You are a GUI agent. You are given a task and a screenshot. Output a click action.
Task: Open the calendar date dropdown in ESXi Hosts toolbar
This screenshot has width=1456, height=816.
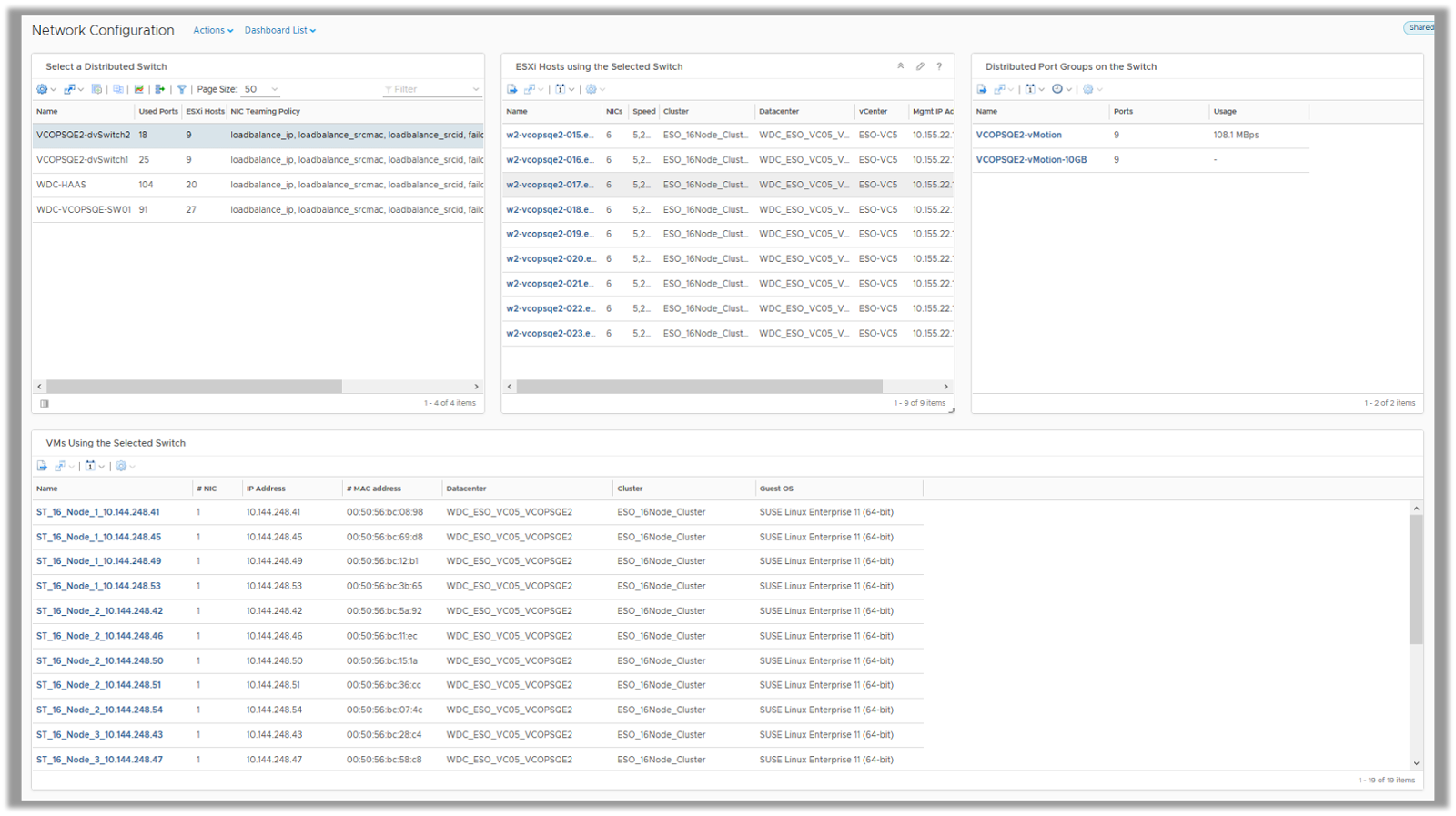[564, 89]
